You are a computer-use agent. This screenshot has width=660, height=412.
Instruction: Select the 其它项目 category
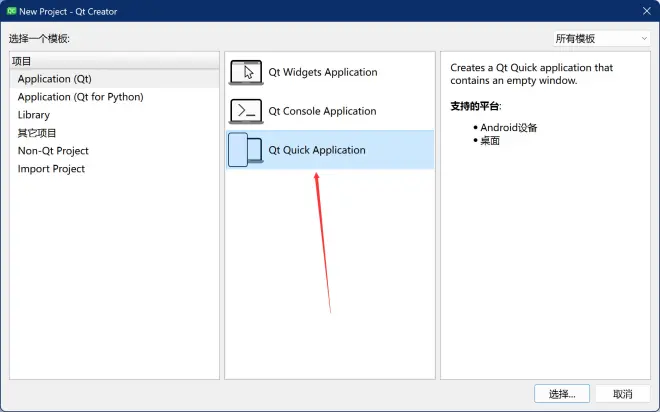pyautogui.click(x=114, y=133)
